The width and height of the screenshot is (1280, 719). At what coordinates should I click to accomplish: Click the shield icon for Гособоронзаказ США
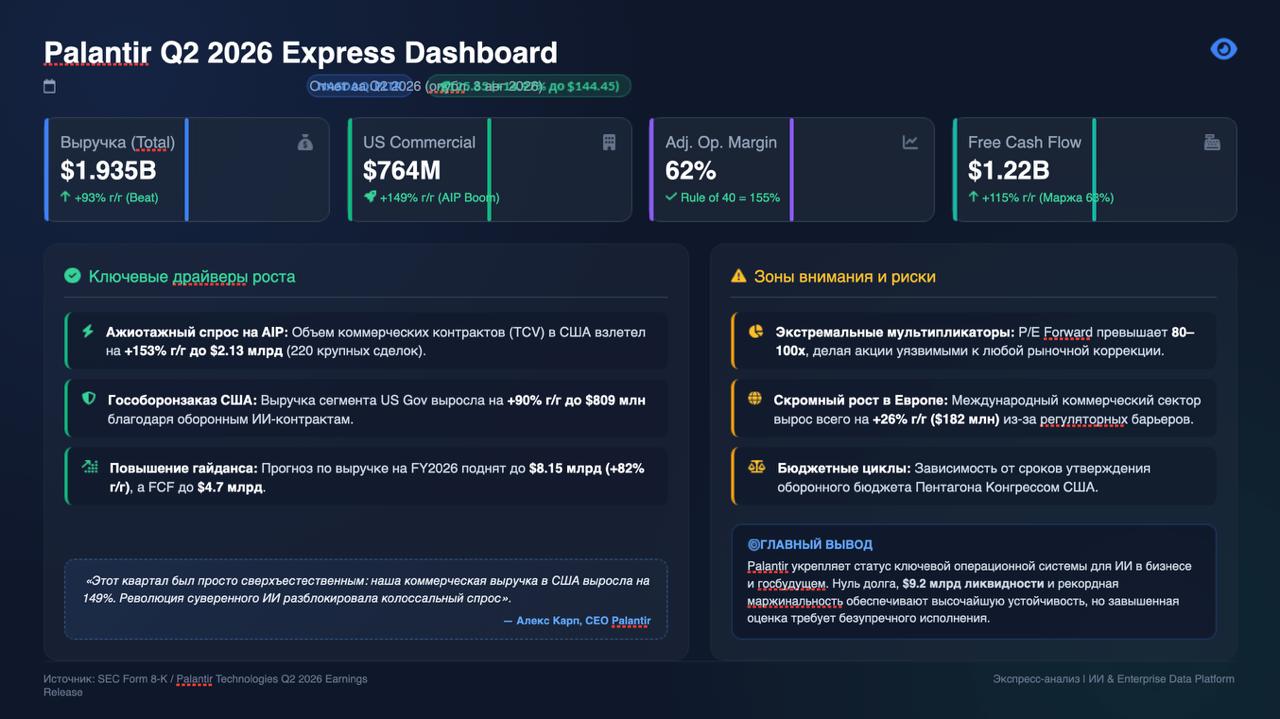point(89,399)
